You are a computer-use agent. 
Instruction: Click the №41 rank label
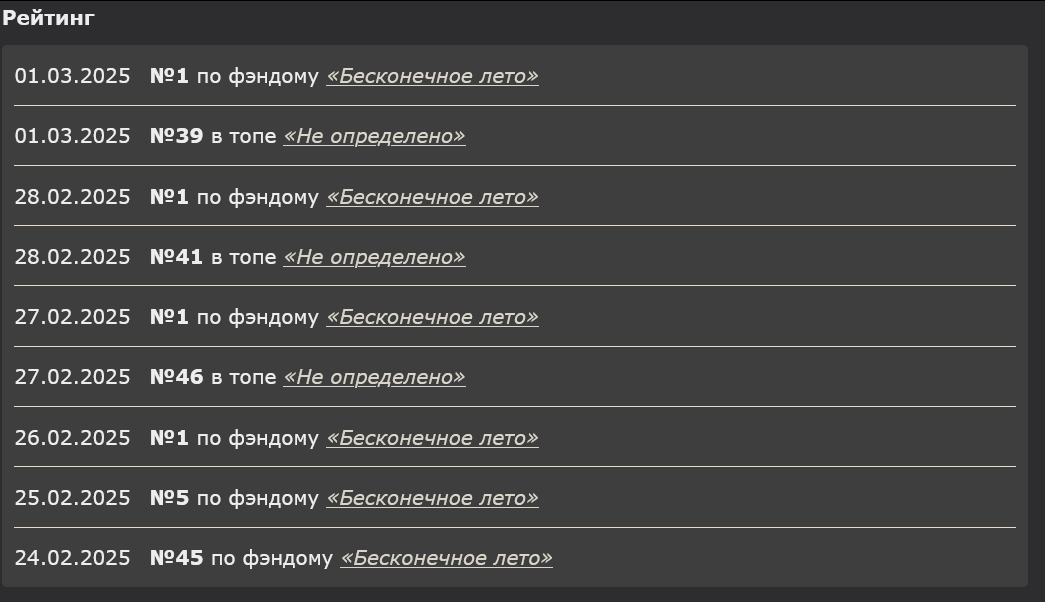(x=176, y=257)
